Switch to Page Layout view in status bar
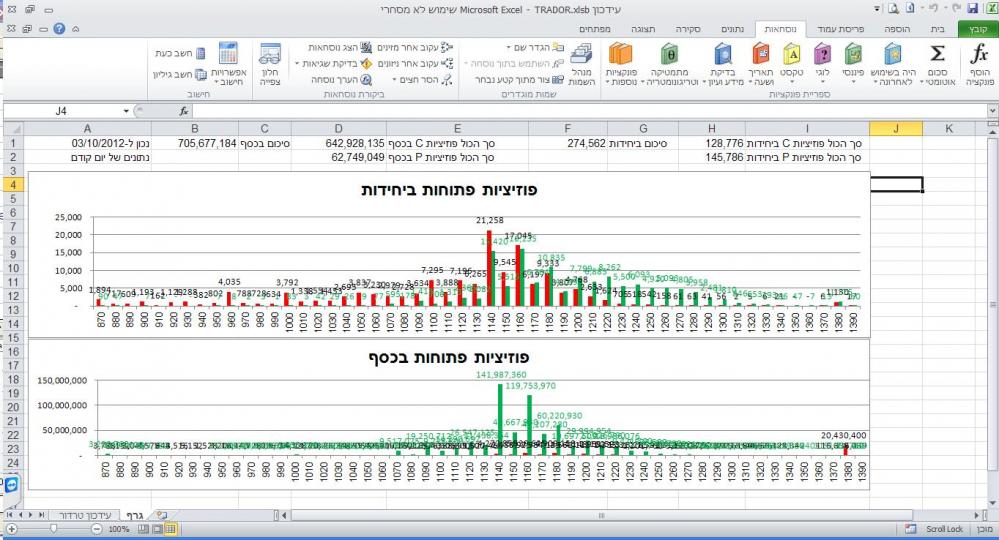 tap(156, 528)
